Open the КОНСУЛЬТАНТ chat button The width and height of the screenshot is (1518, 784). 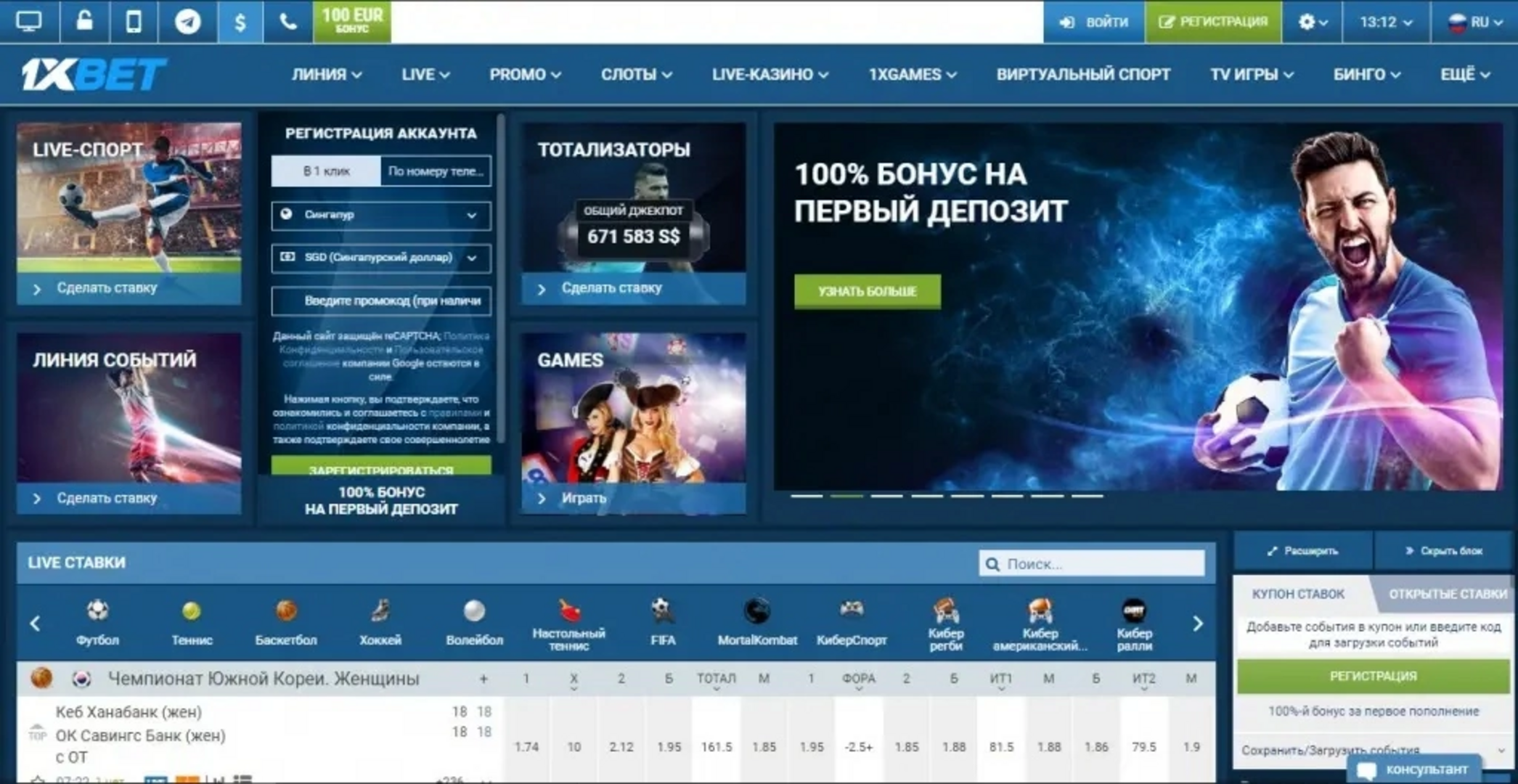tap(1413, 769)
